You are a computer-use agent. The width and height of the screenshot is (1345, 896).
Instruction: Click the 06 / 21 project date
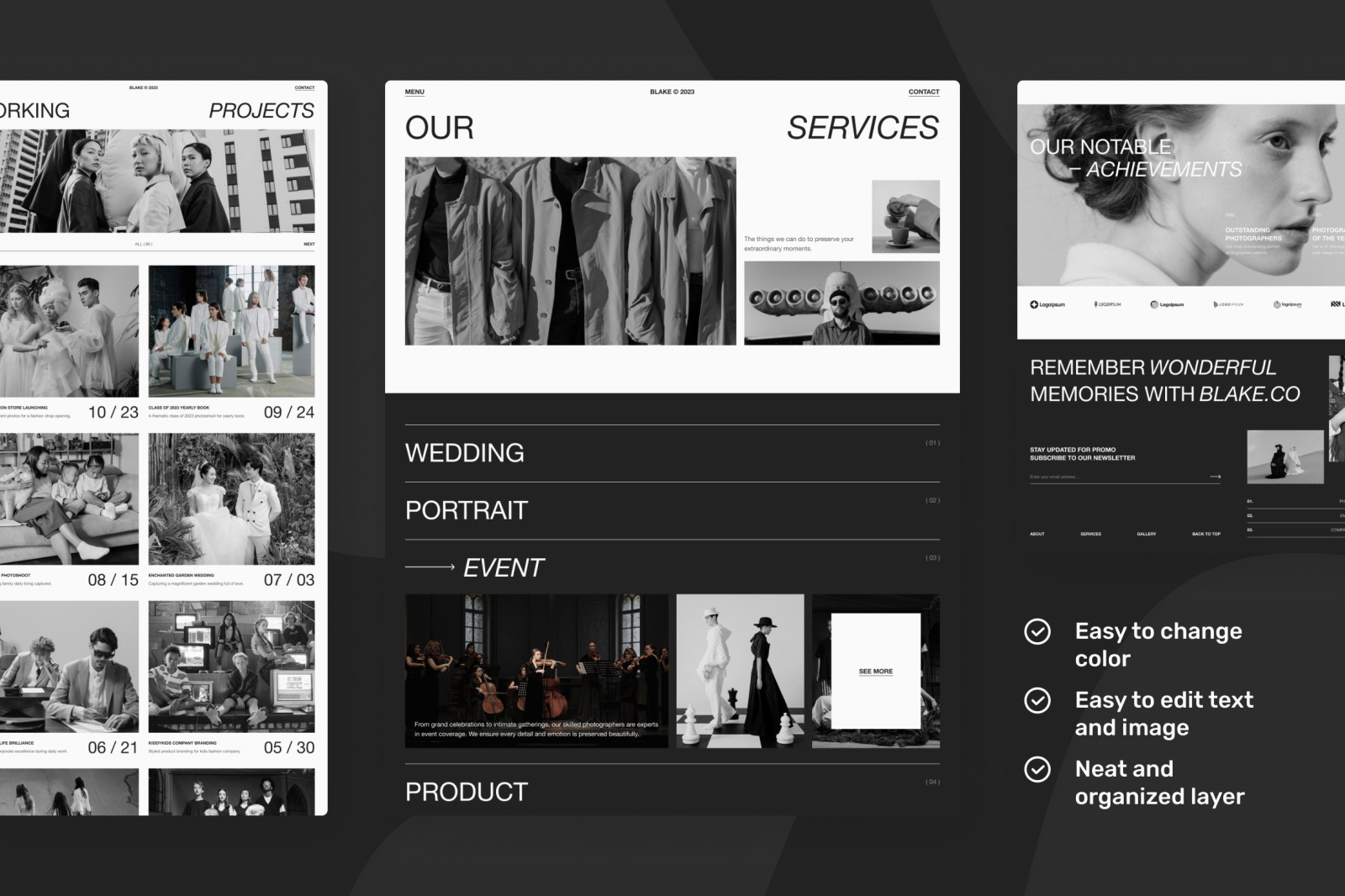tap(113, 747)
